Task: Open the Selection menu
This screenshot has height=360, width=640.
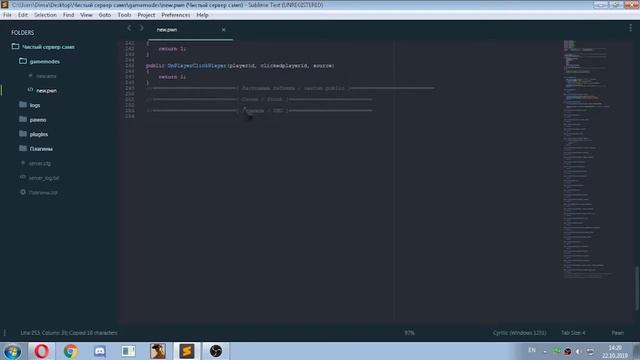Action: (45, 15)
